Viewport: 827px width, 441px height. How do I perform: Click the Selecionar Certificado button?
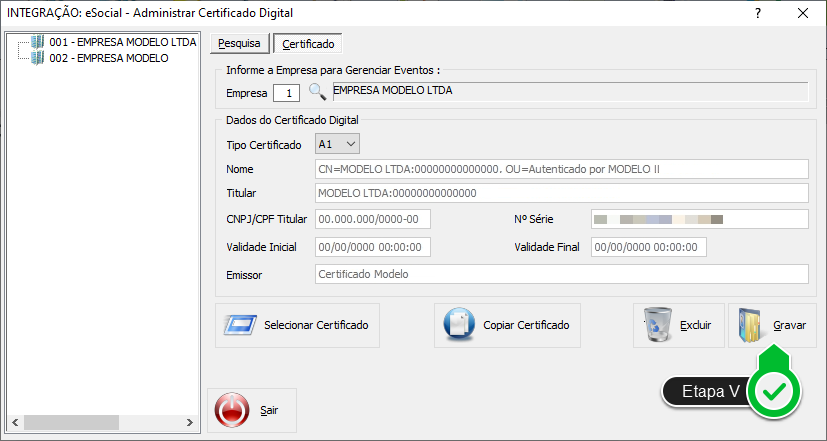pyautogui.click(x=298, y=325)
